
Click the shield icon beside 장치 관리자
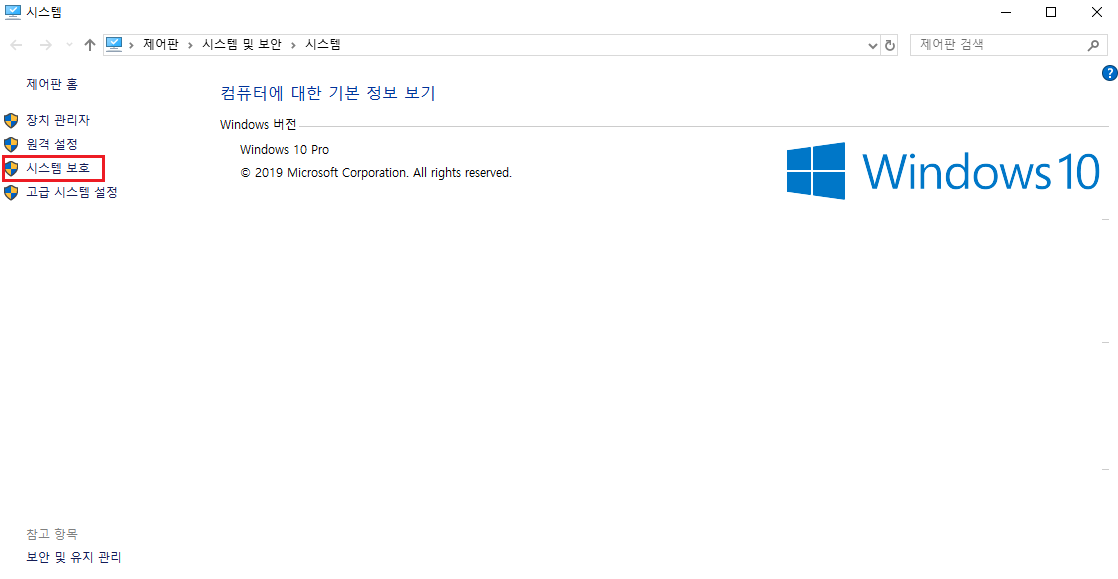point(11,120)
